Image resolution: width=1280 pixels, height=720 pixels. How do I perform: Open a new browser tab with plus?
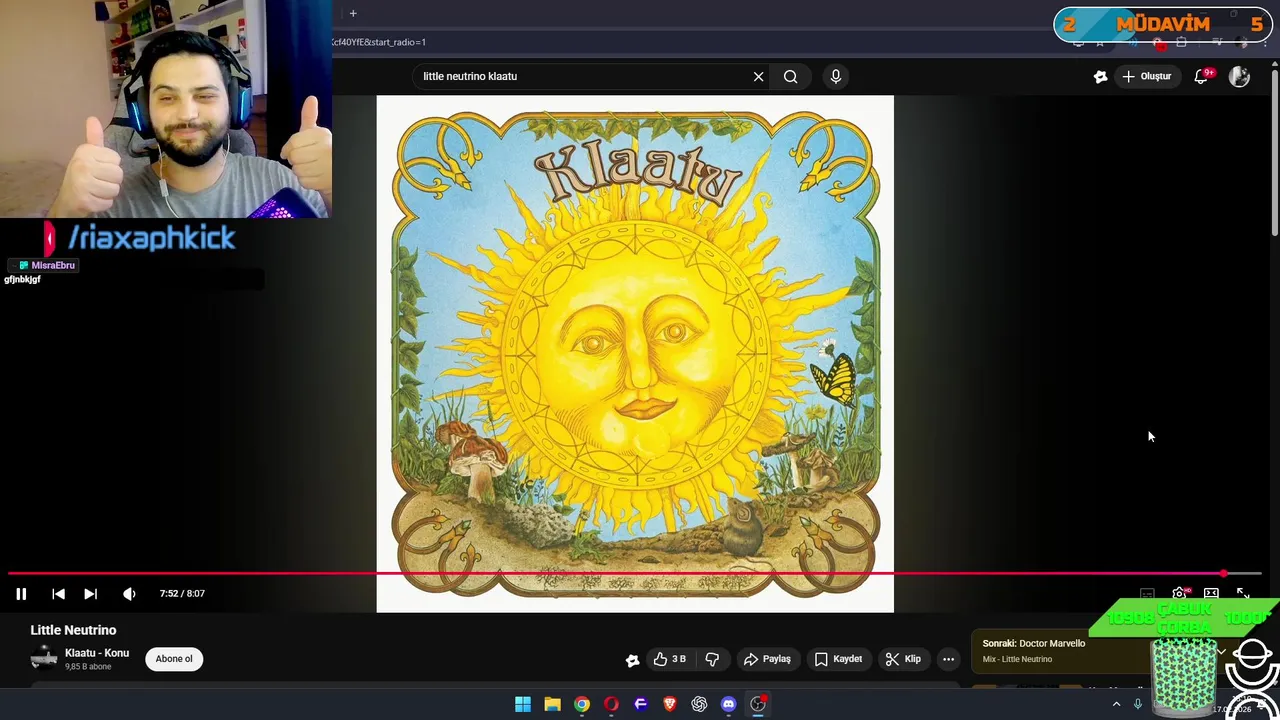pyautogui.click(x=353, y=13)
